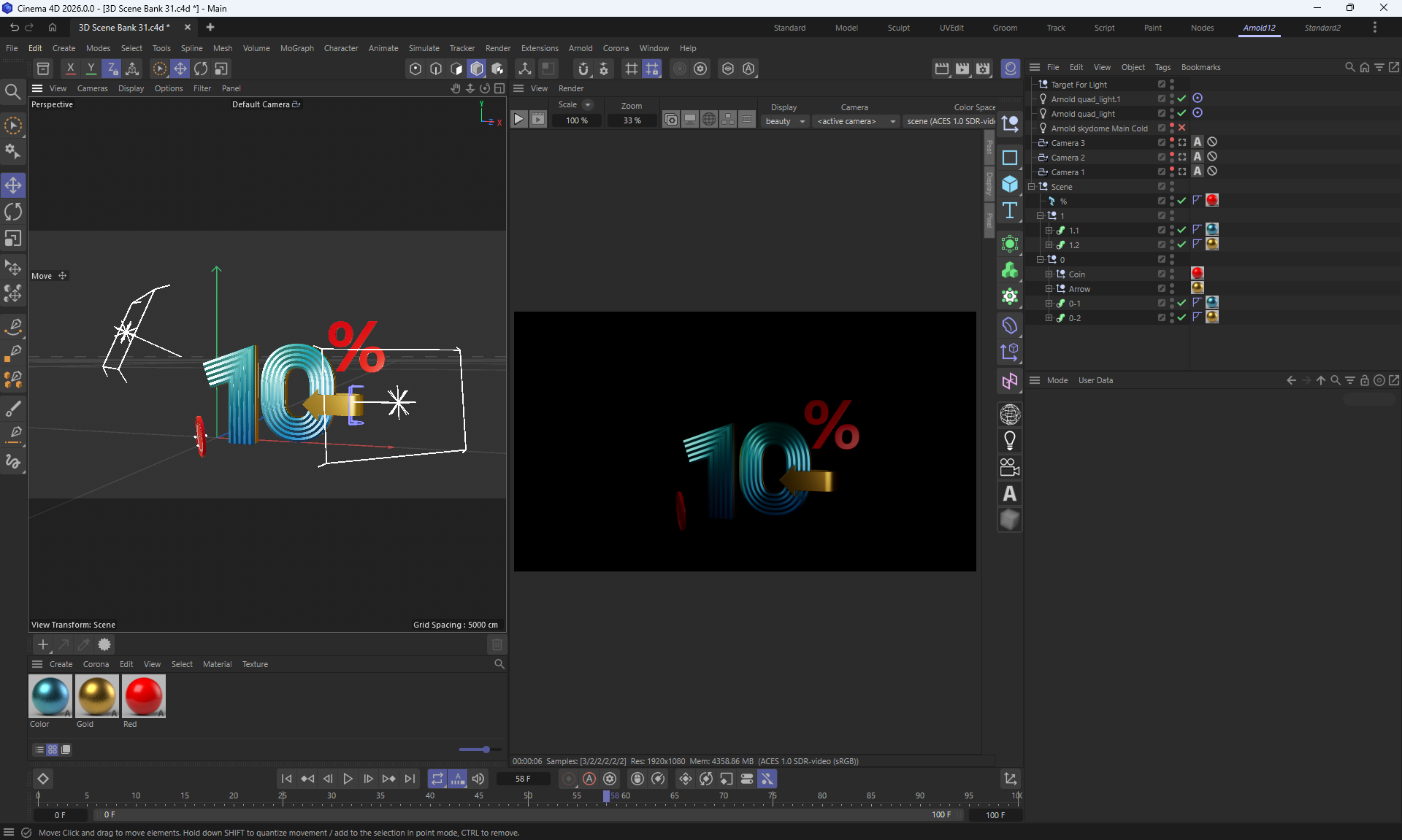Toggle the Arnold quad_light.1 enable checkmark
The width and height of the screenshot is (1402, 840).
(x=1182, y=99)
